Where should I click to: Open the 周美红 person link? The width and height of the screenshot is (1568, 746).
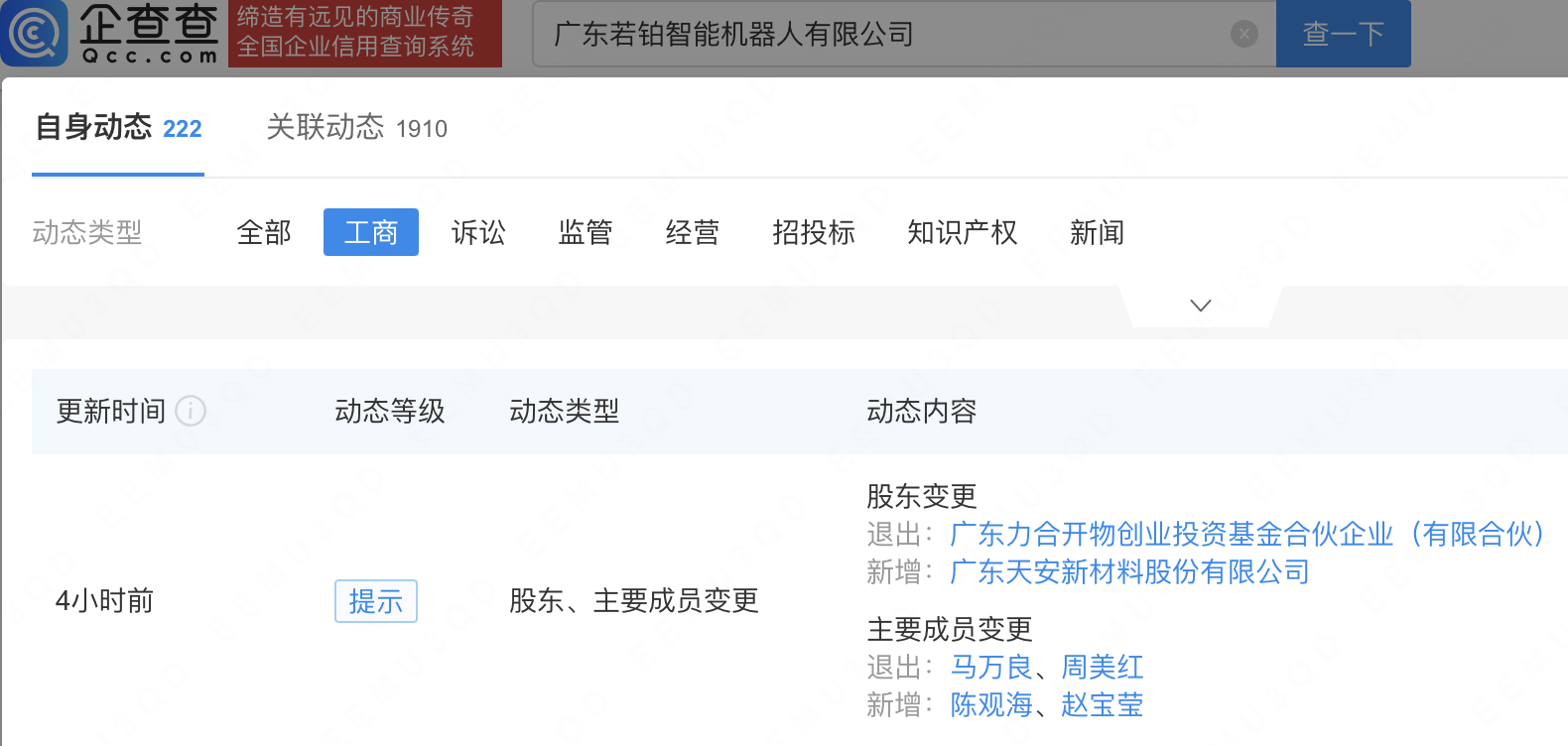coord(1103,667)
